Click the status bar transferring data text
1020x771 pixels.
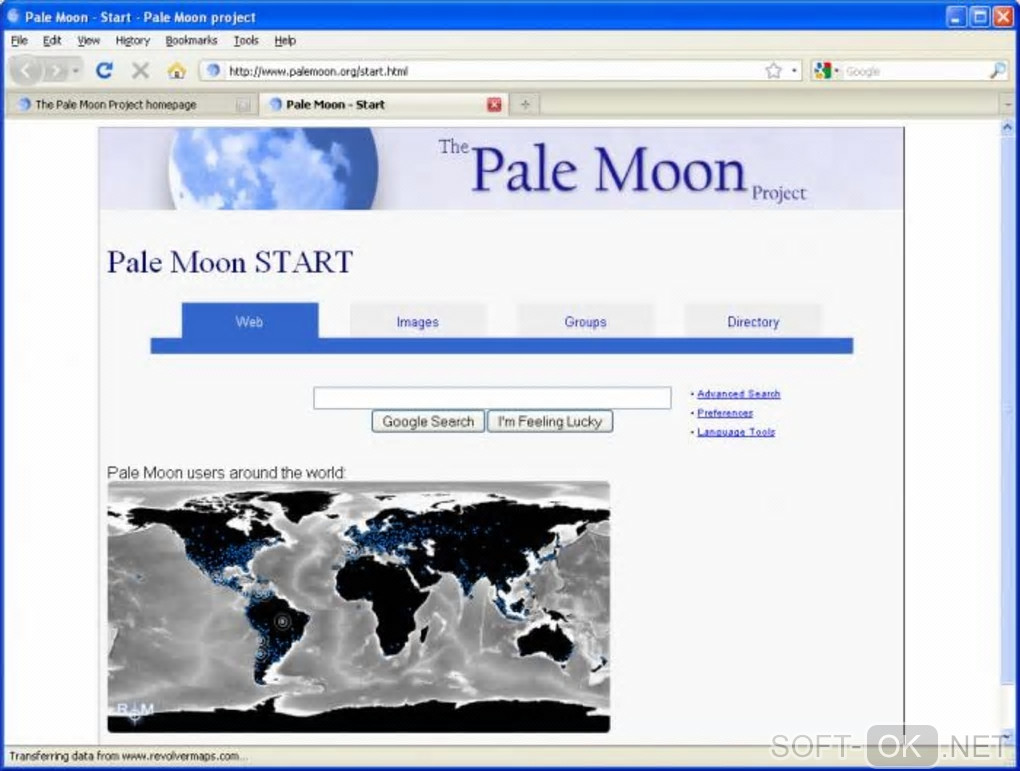[x=128, y=756]
